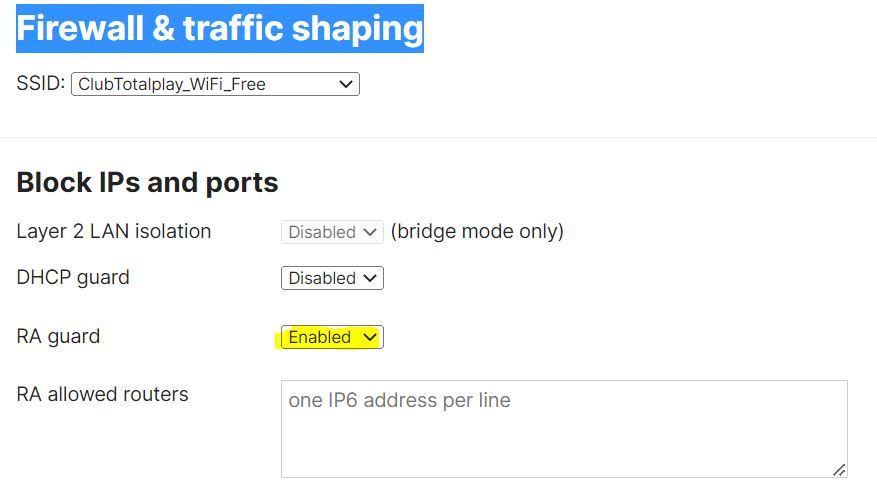The image size is (877, 498).
Task: Click the greyed chevron of Layer 2 isolation
Action: point(370,232)
